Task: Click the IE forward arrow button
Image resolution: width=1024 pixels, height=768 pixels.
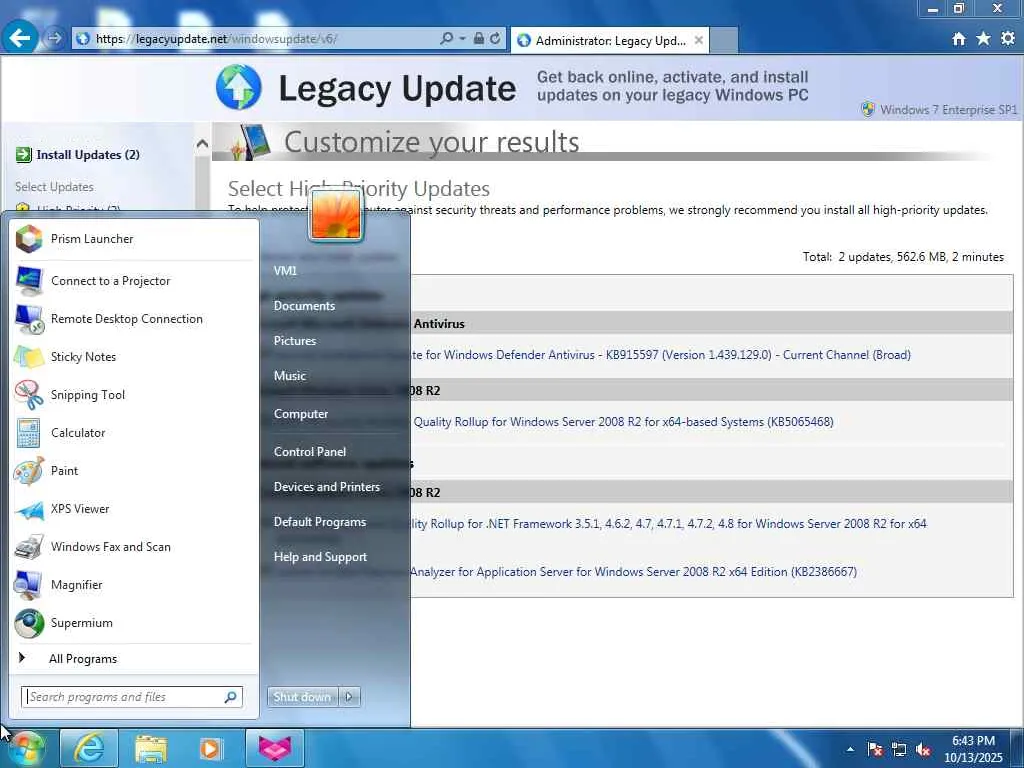Action: point(54,39)
